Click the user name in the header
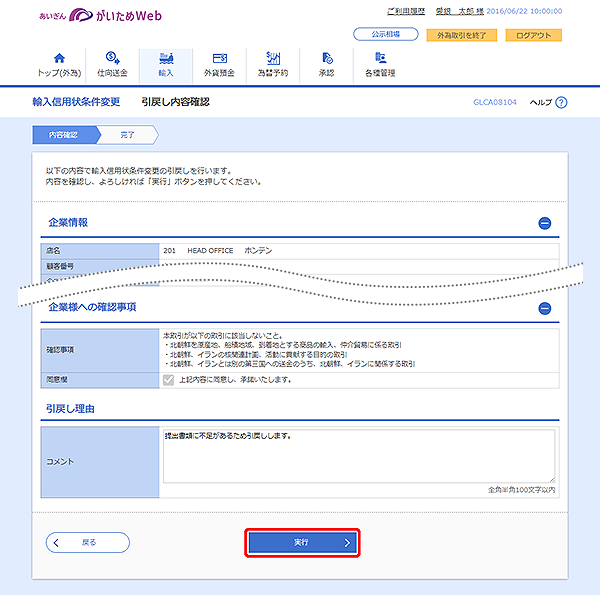Viewport: 600px width, 595px height. pos(460,11)
